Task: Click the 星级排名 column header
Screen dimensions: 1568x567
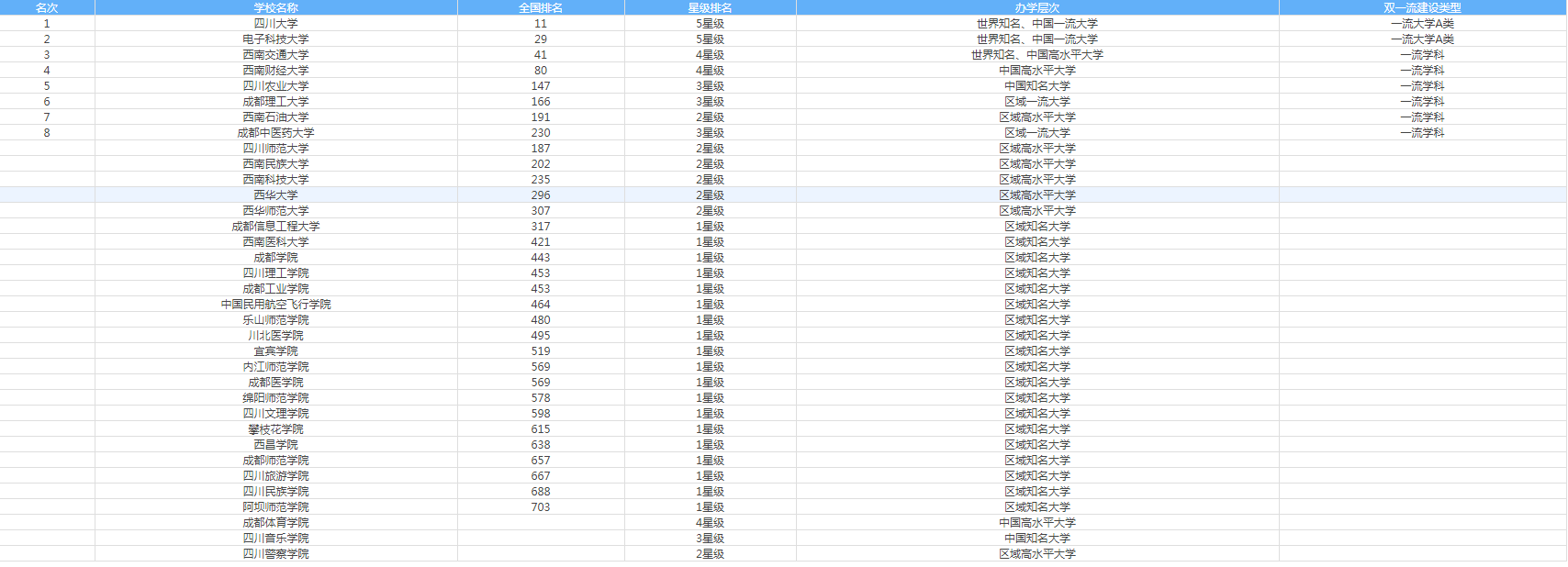Action: (710, 7)
